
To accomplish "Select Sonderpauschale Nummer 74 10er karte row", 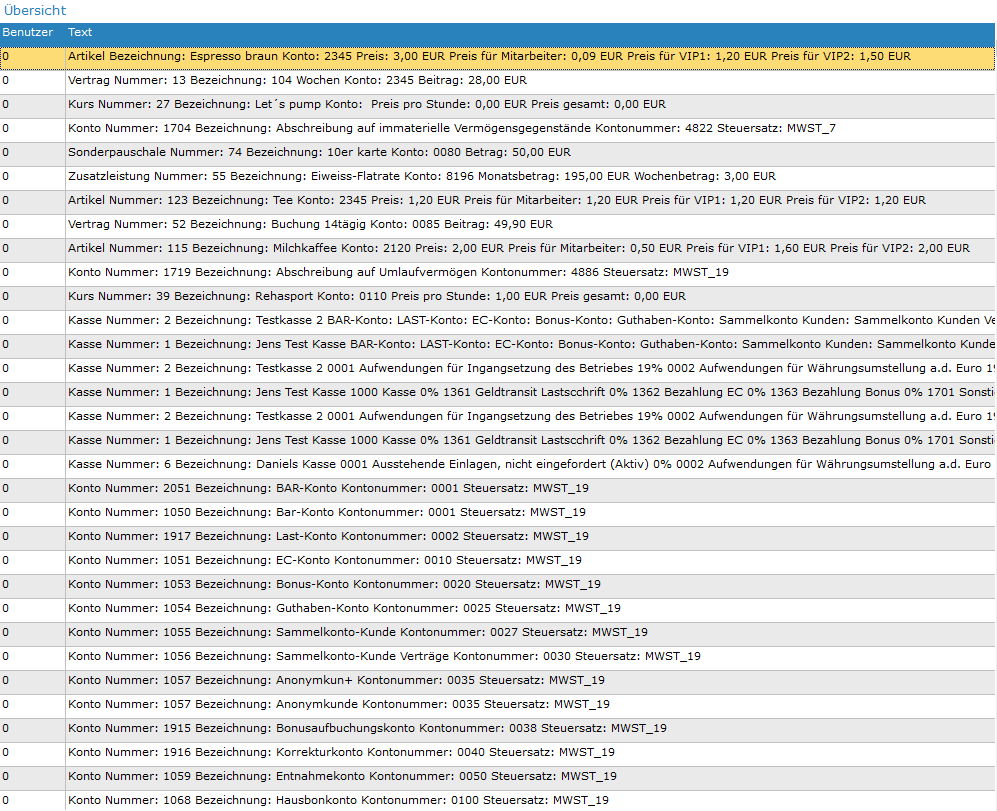I will tap(497, 153).
